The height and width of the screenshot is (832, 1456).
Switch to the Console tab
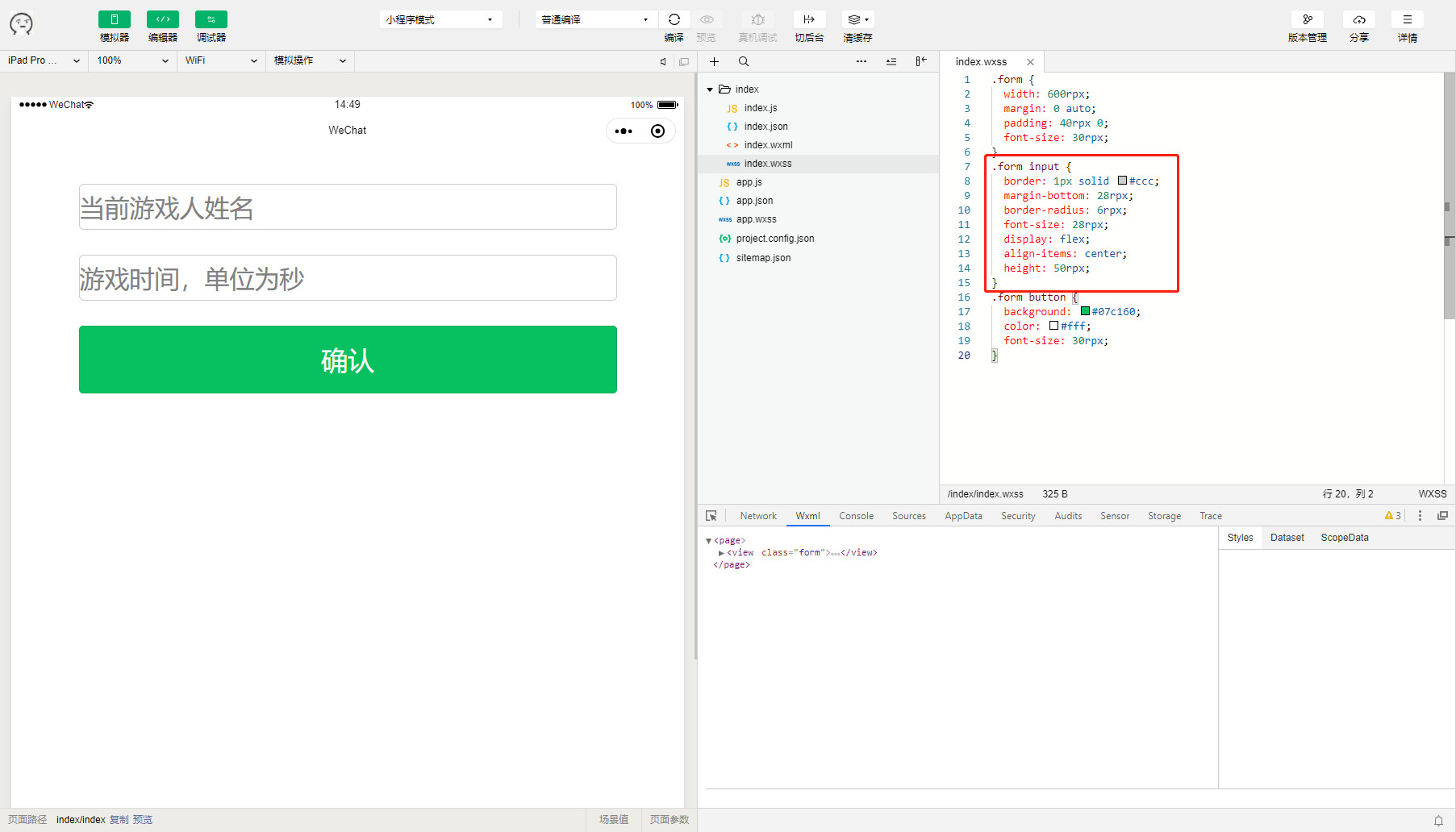(856, 516)
